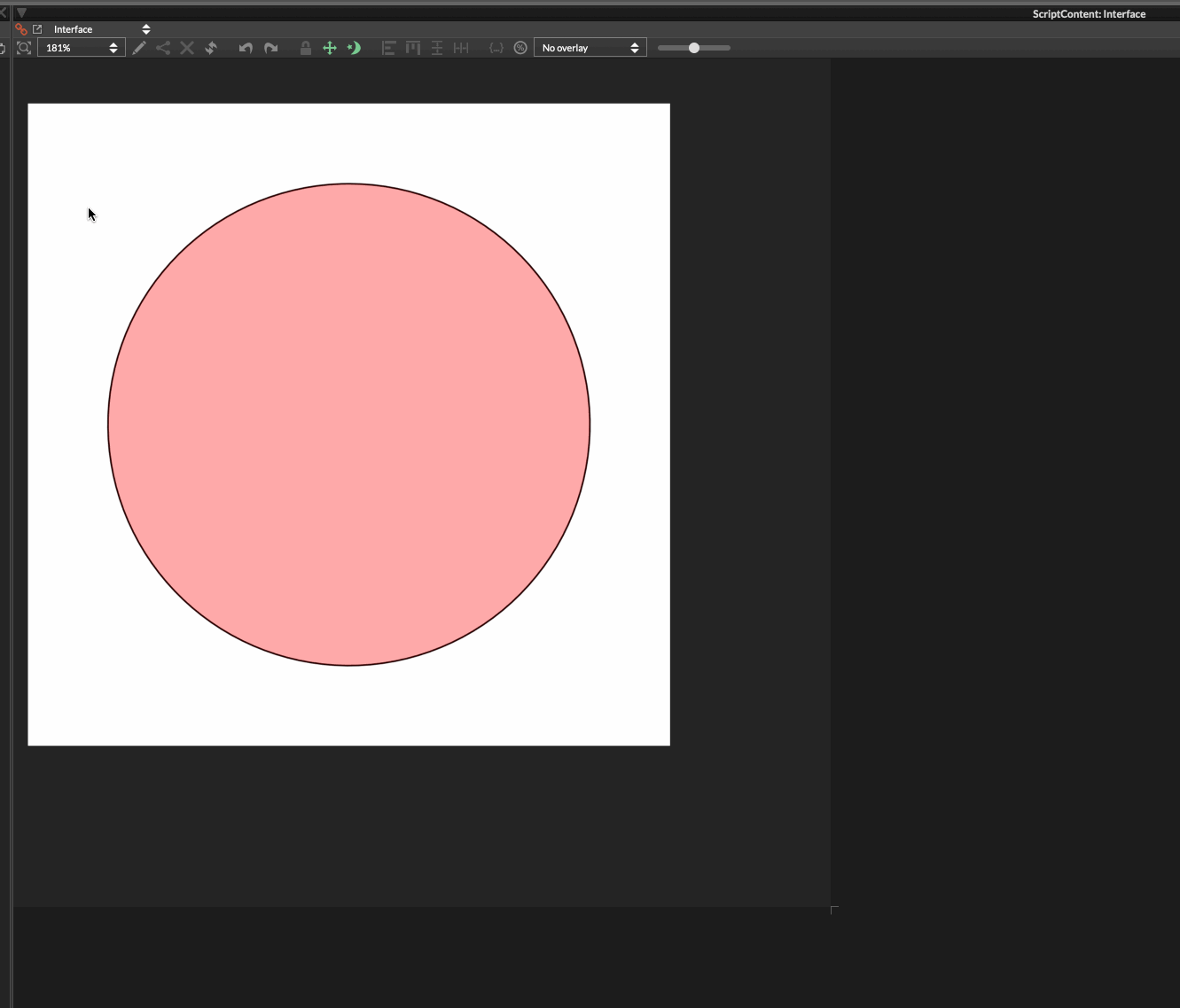The width and height of the screenshot is (1180, 1008).
Task: Click the align left edges icon
Action: 388,48
